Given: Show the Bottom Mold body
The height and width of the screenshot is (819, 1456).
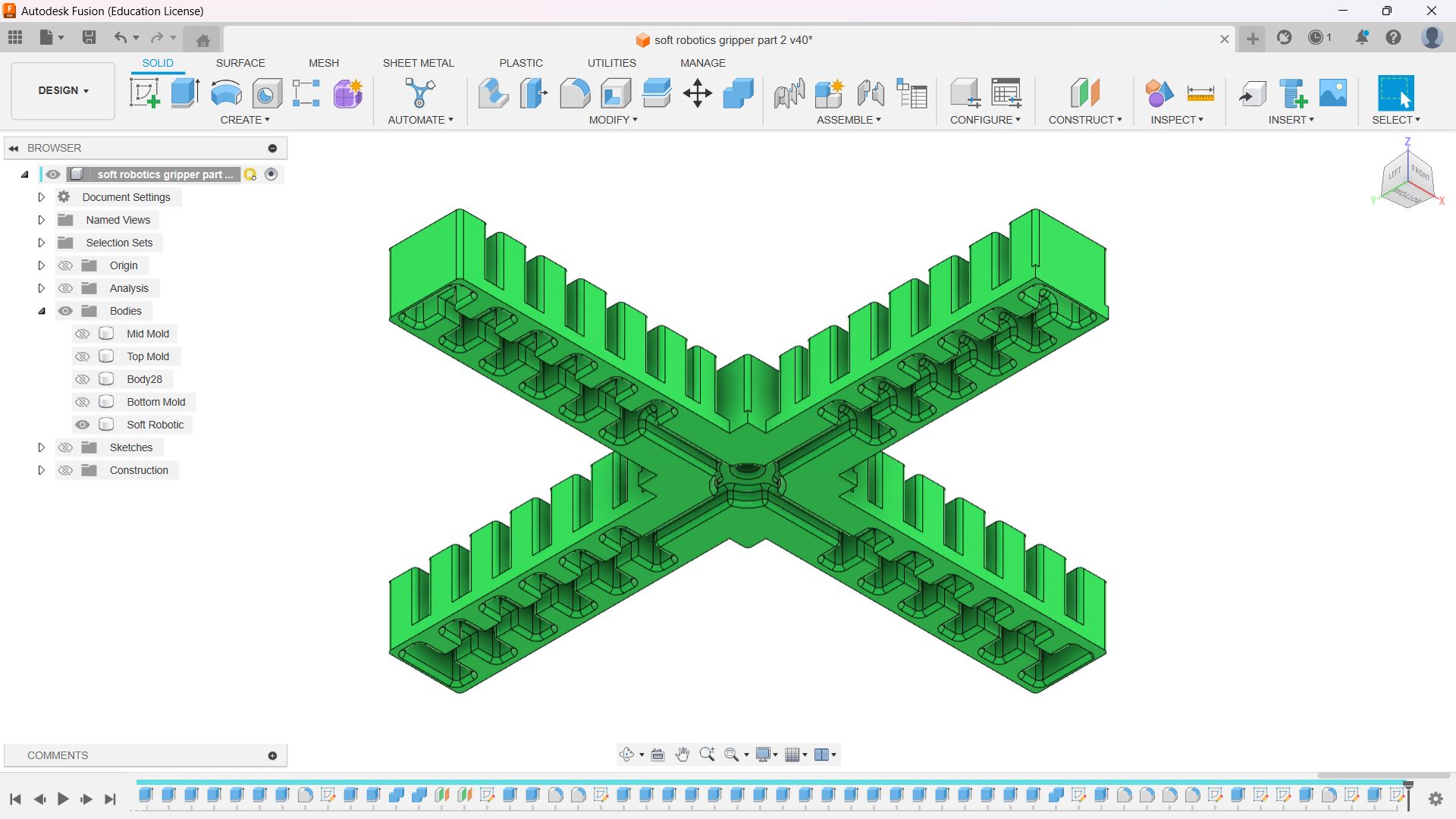Looking at the screenshot, I should pos(83,402).
